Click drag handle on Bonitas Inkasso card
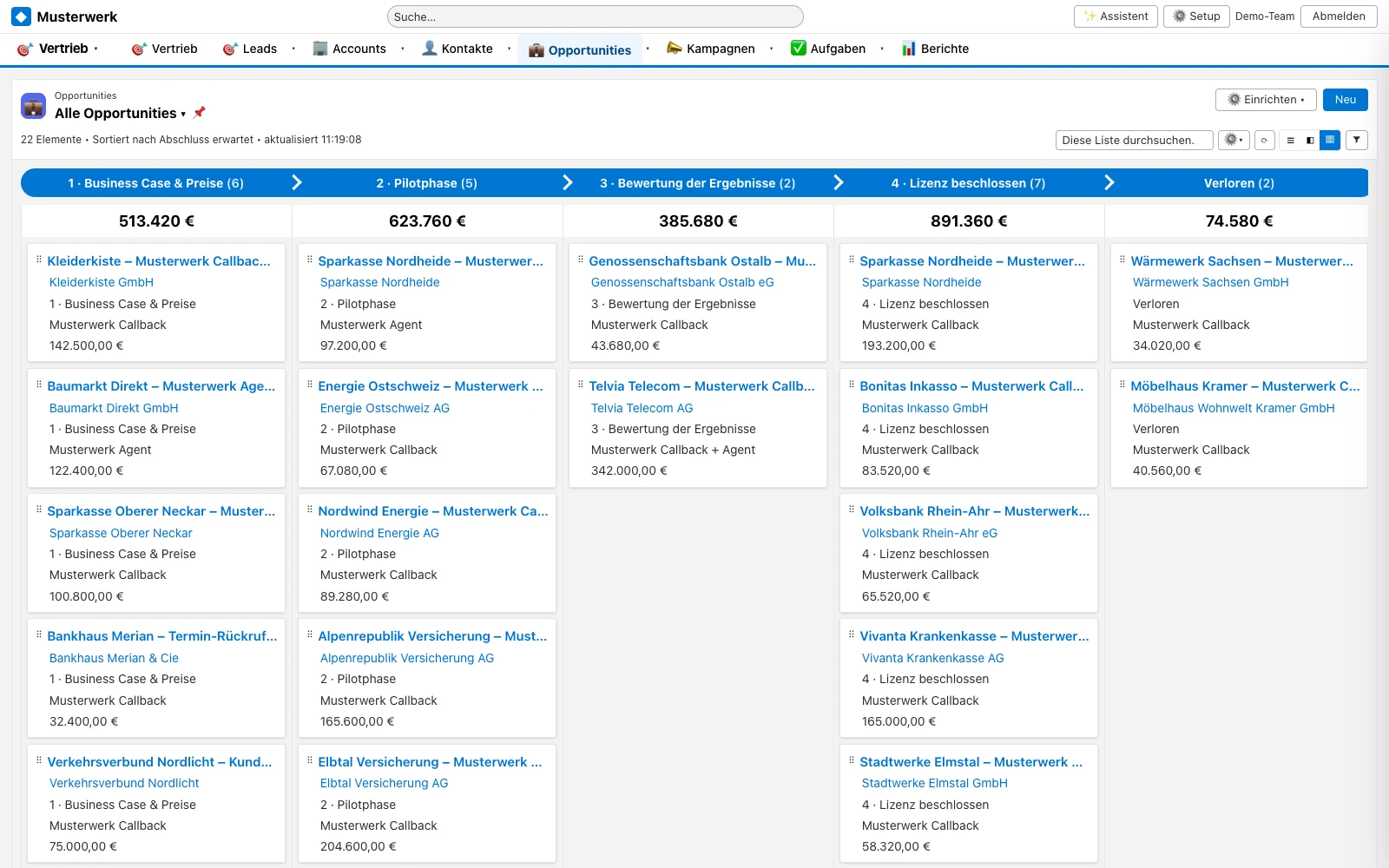Viewport: 1389px width, 868px height. tap(851, 385)
